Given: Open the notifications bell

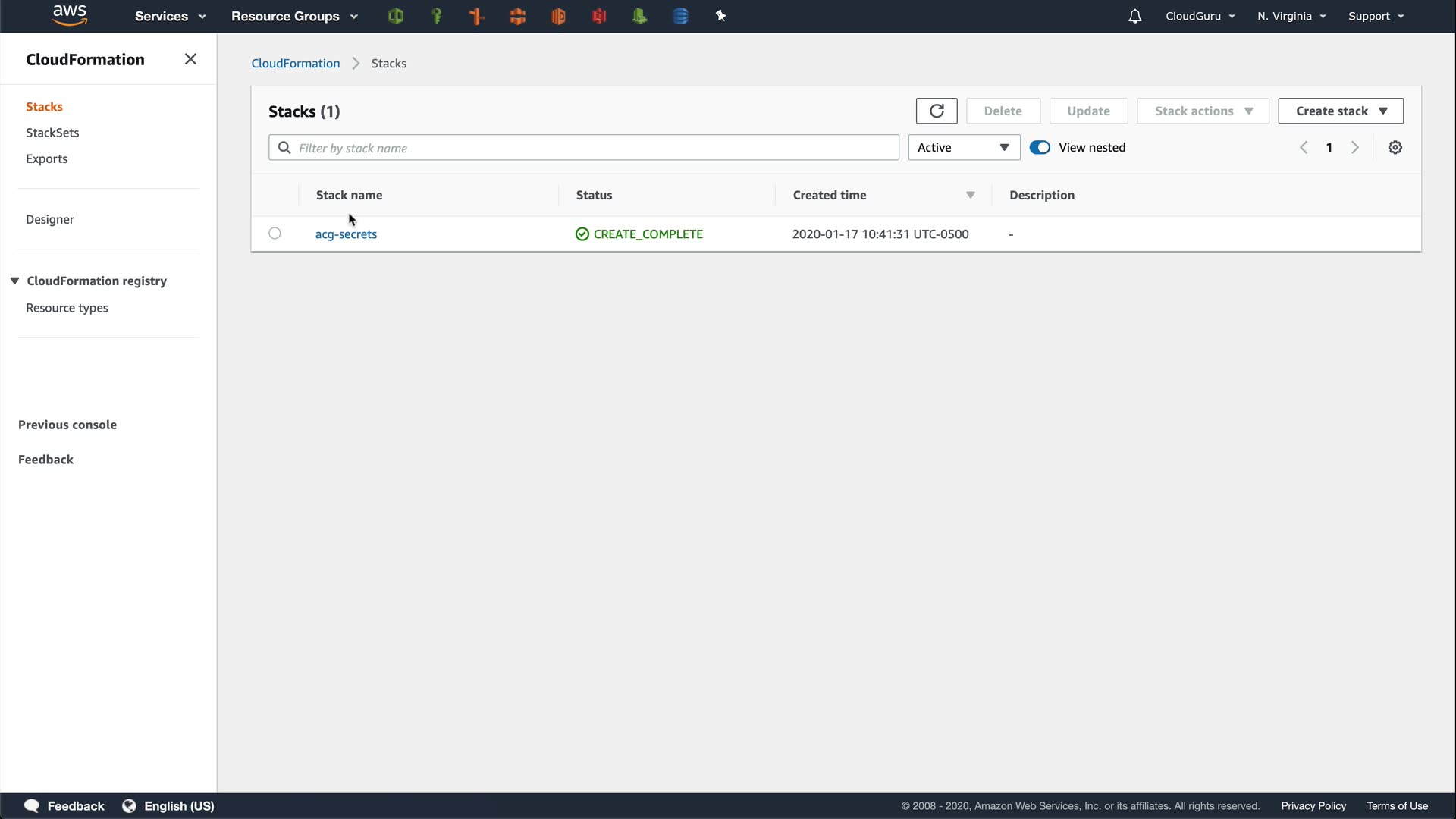Looking at the screenshot, I should point(1134,16).
